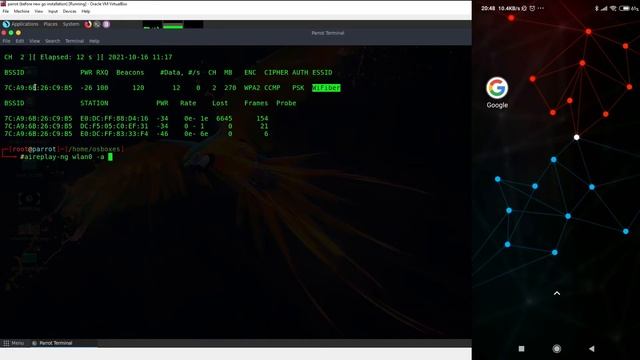Open the Menu icon in bottom panel
Image resolution: width=640 pixels, height=360 pixels.
tap(6, 343)
